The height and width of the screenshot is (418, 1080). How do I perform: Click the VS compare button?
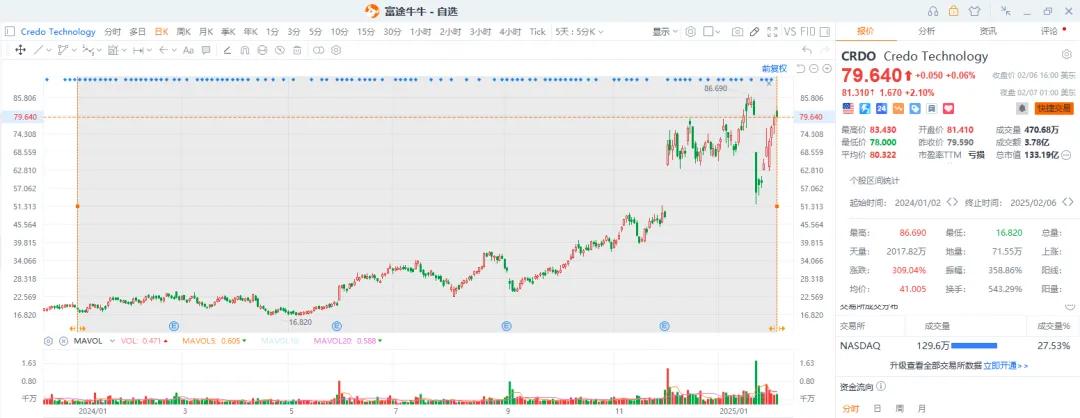pyautogui.click(x=790, y=32)
